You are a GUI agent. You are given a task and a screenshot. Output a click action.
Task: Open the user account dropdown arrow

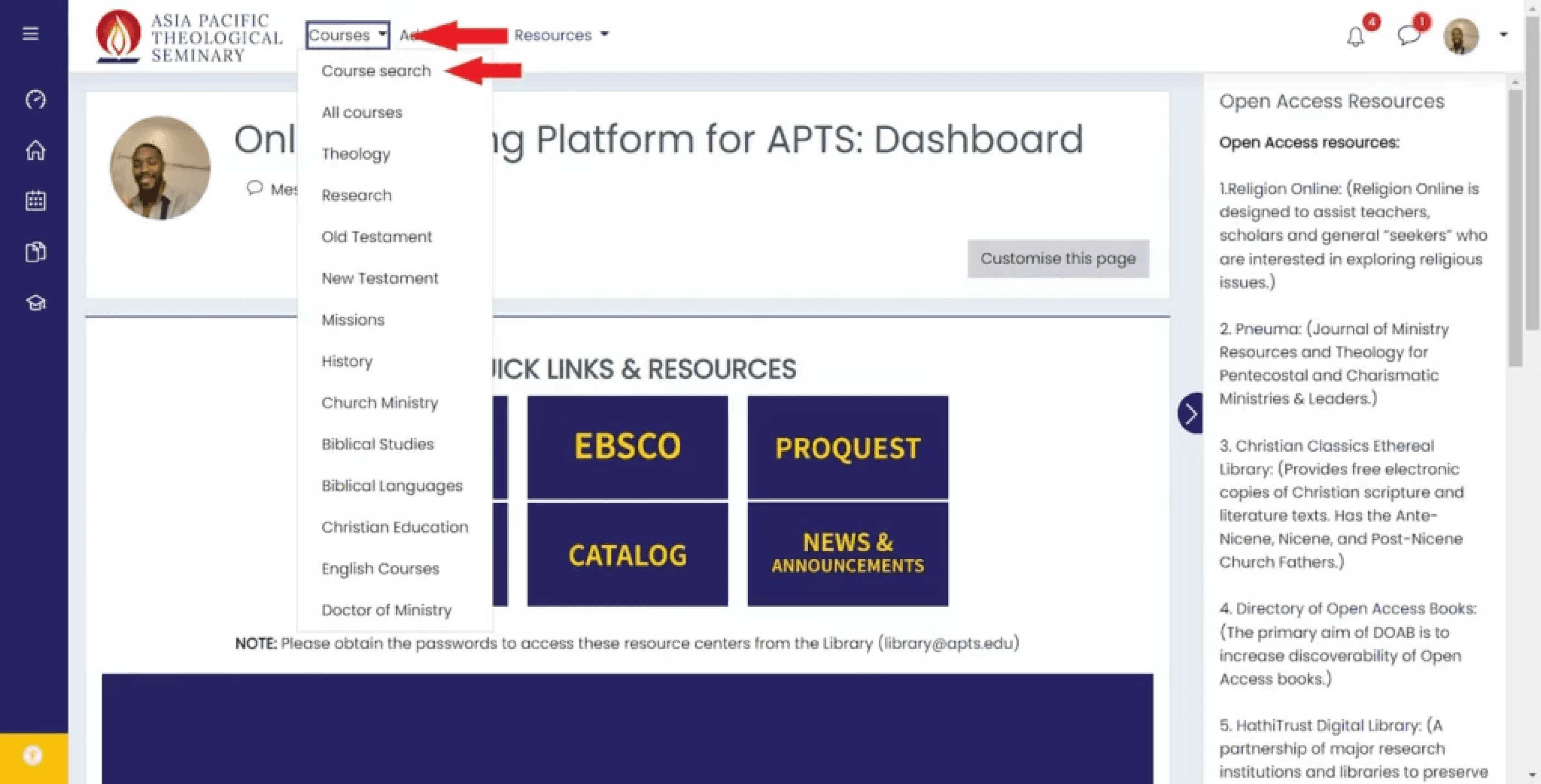(x=1503, y=35)
